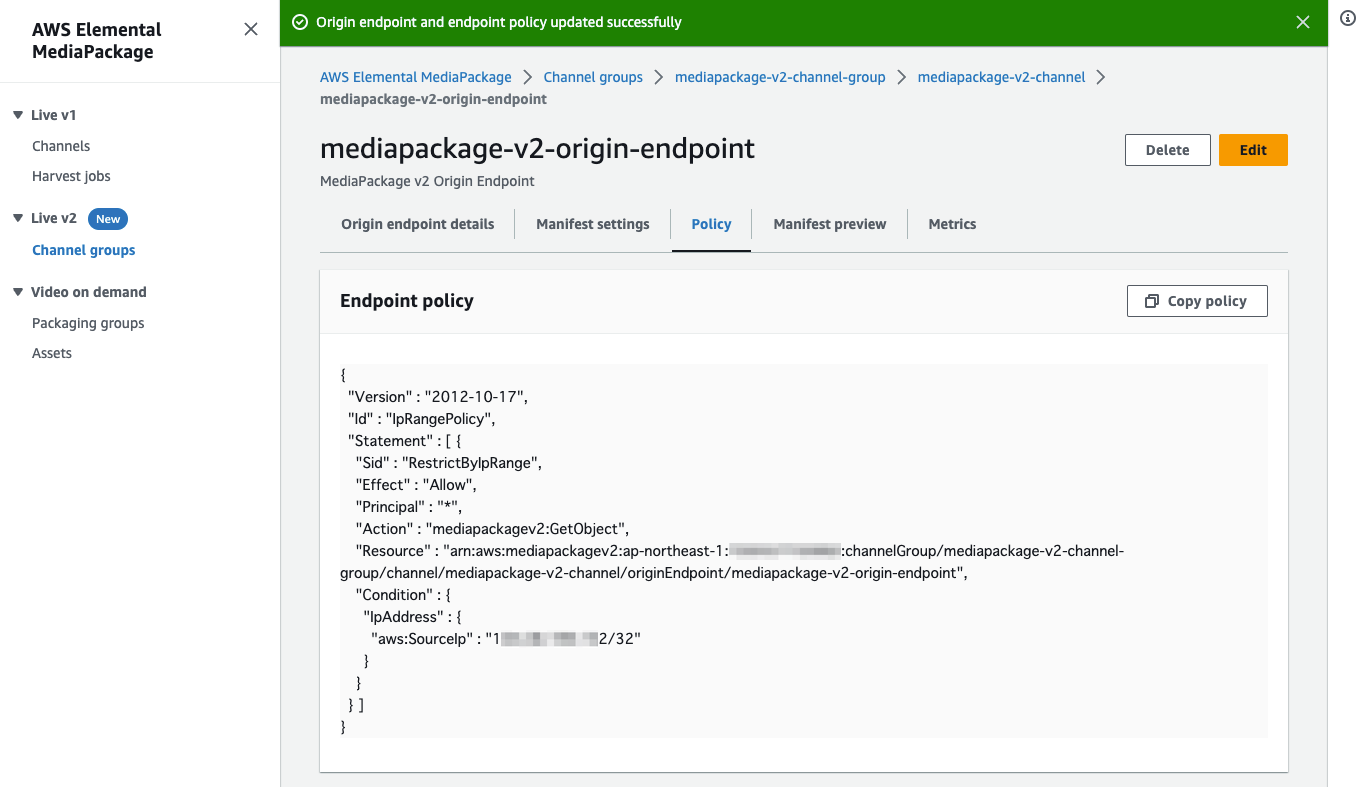Open the Metrics tab
Viewport: 1368px width, 787px height.
(951, 224)
